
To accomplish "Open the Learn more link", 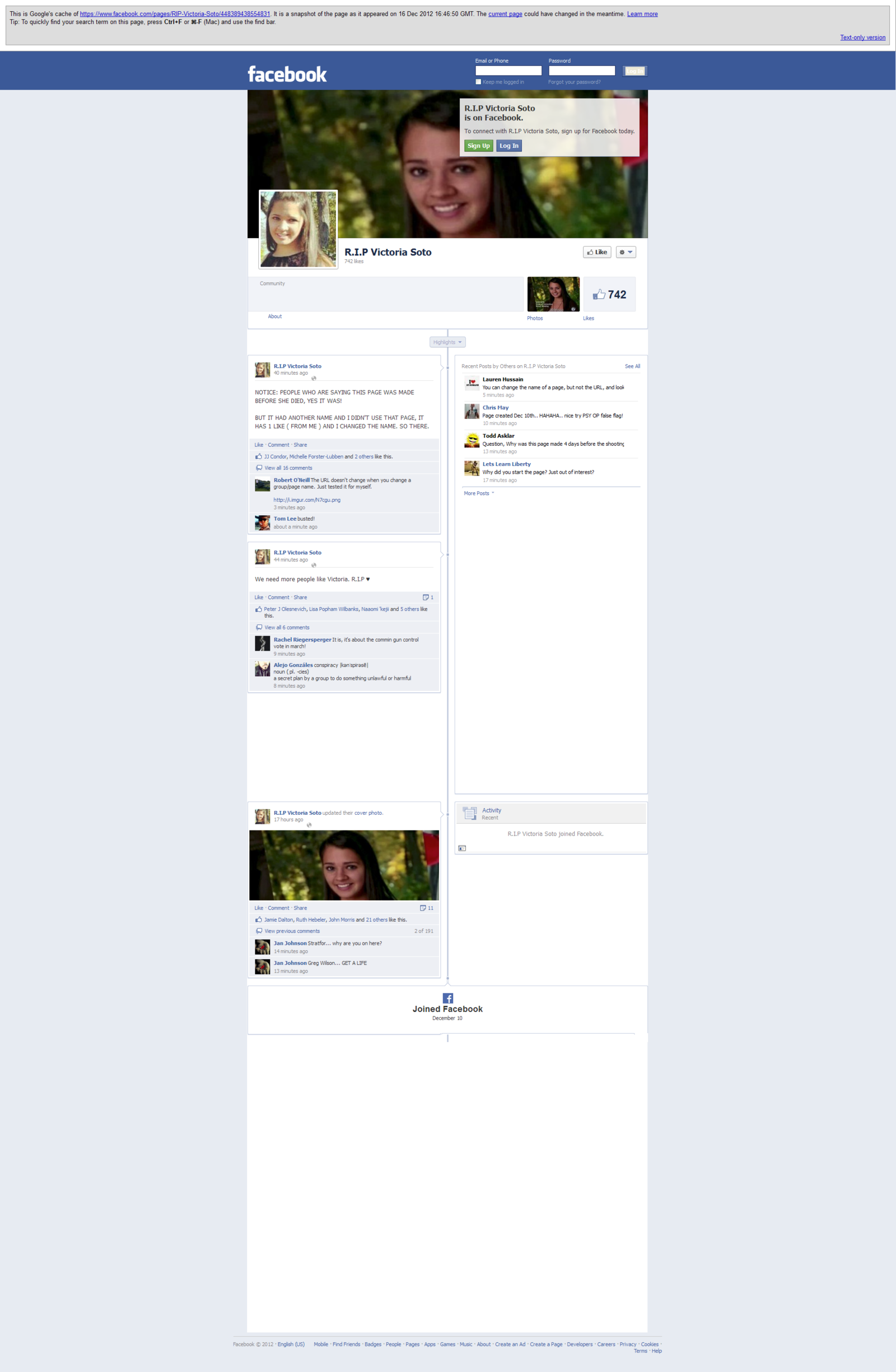I will click(x=642, y=14).
